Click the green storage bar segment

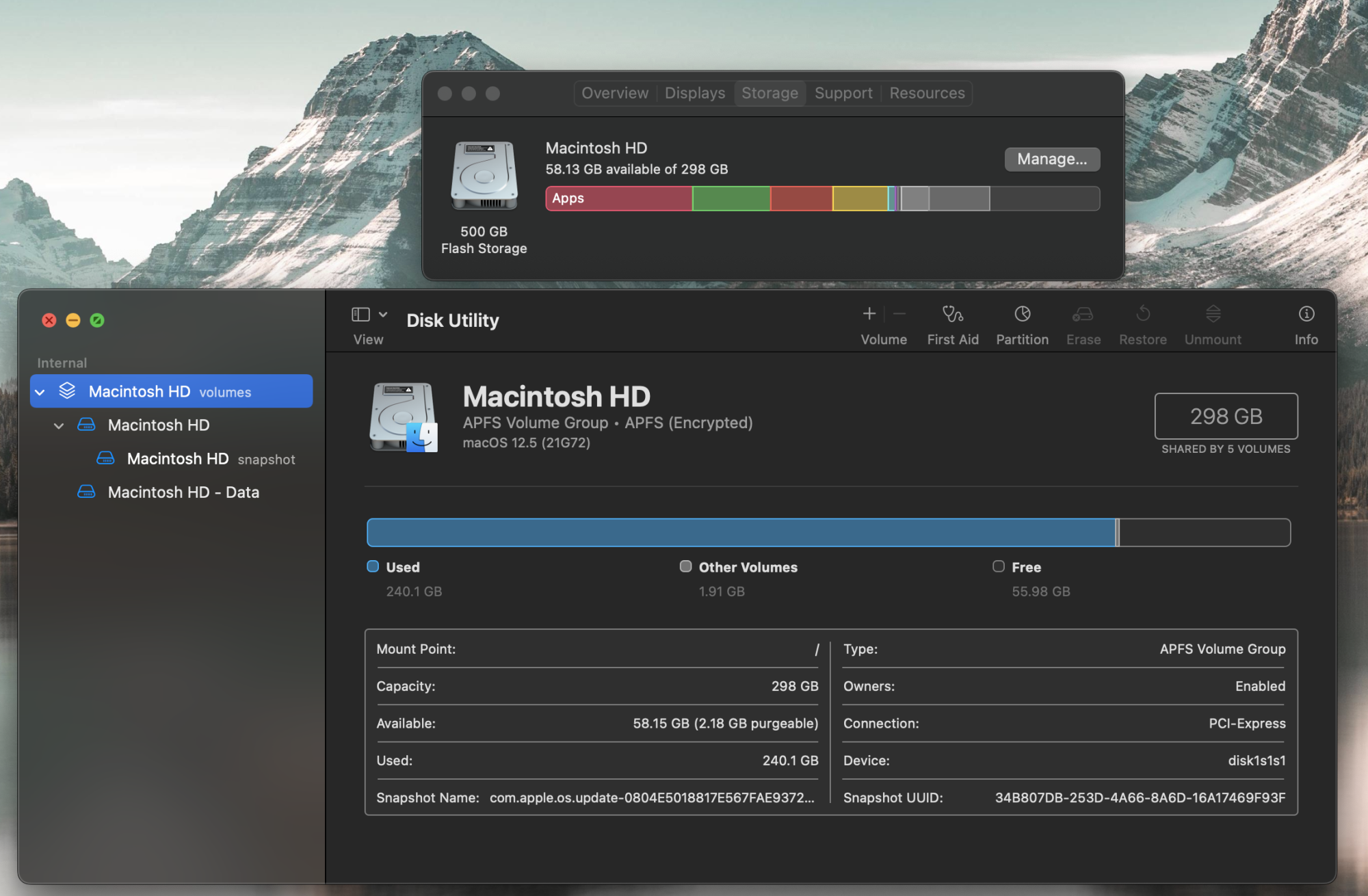tap(731, 198)
